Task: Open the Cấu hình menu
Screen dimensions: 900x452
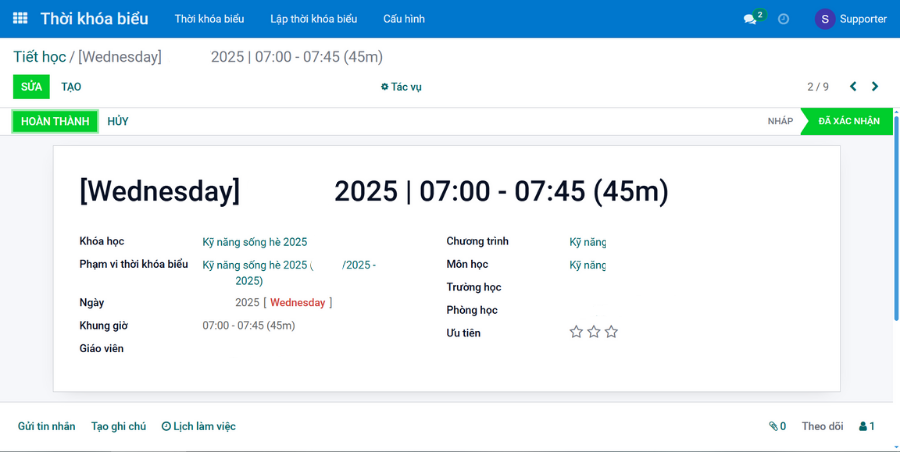Action: 403,19
